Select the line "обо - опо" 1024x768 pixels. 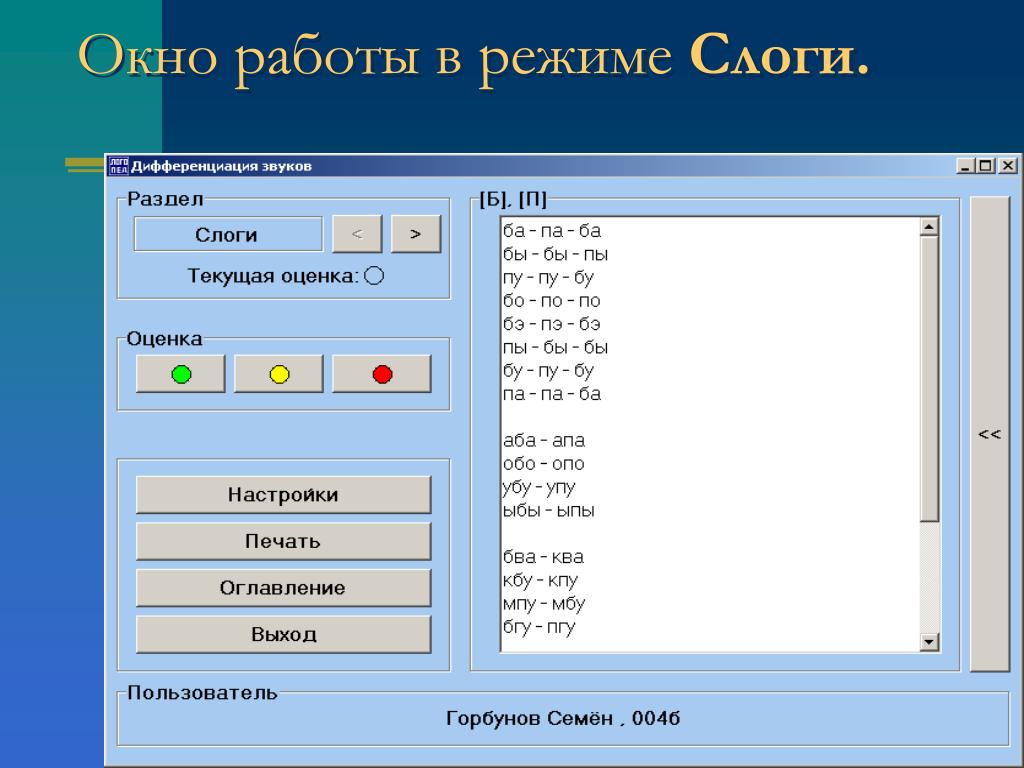tap(543, 464)
